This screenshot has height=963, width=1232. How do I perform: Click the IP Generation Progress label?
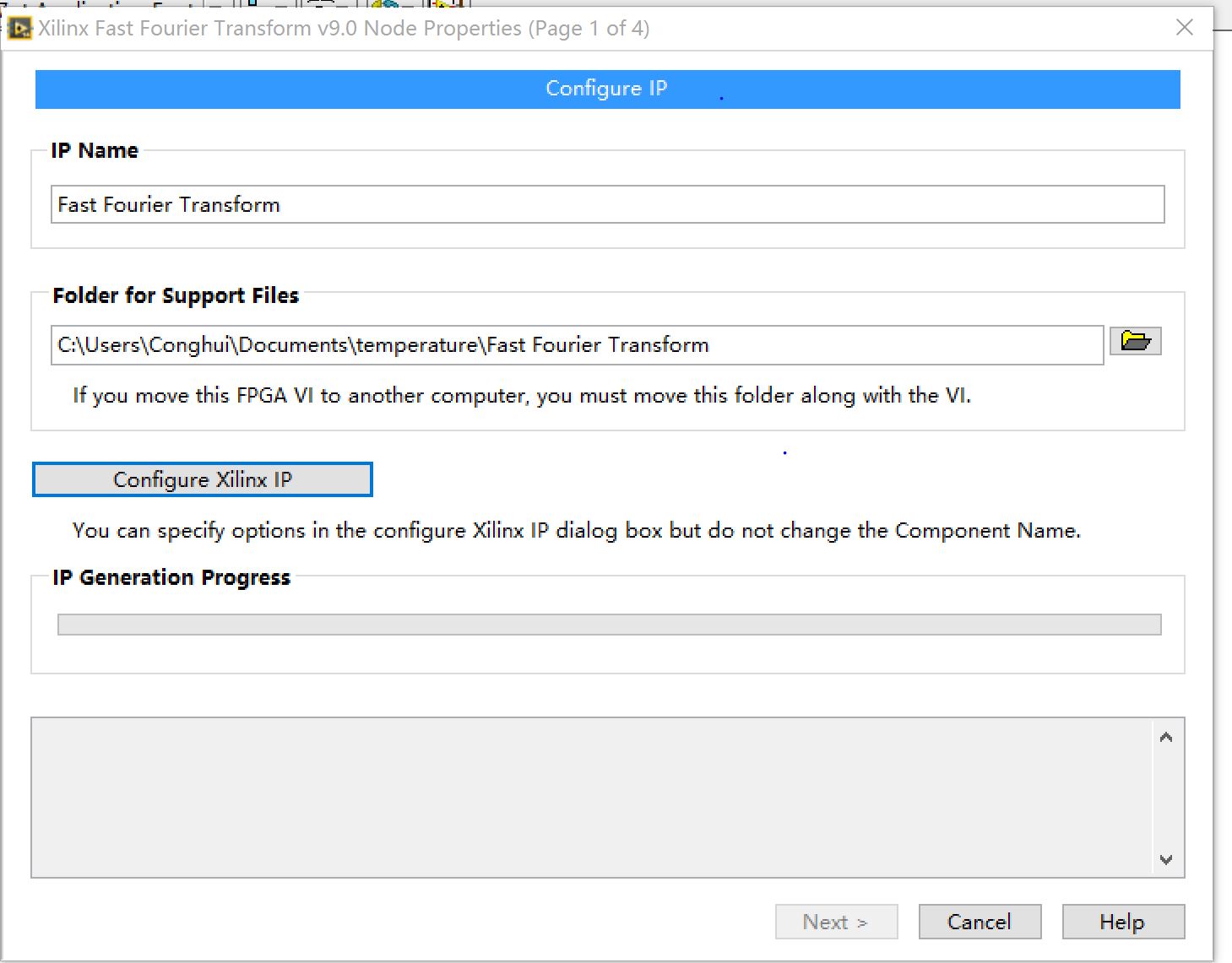(x=171, y=577)
